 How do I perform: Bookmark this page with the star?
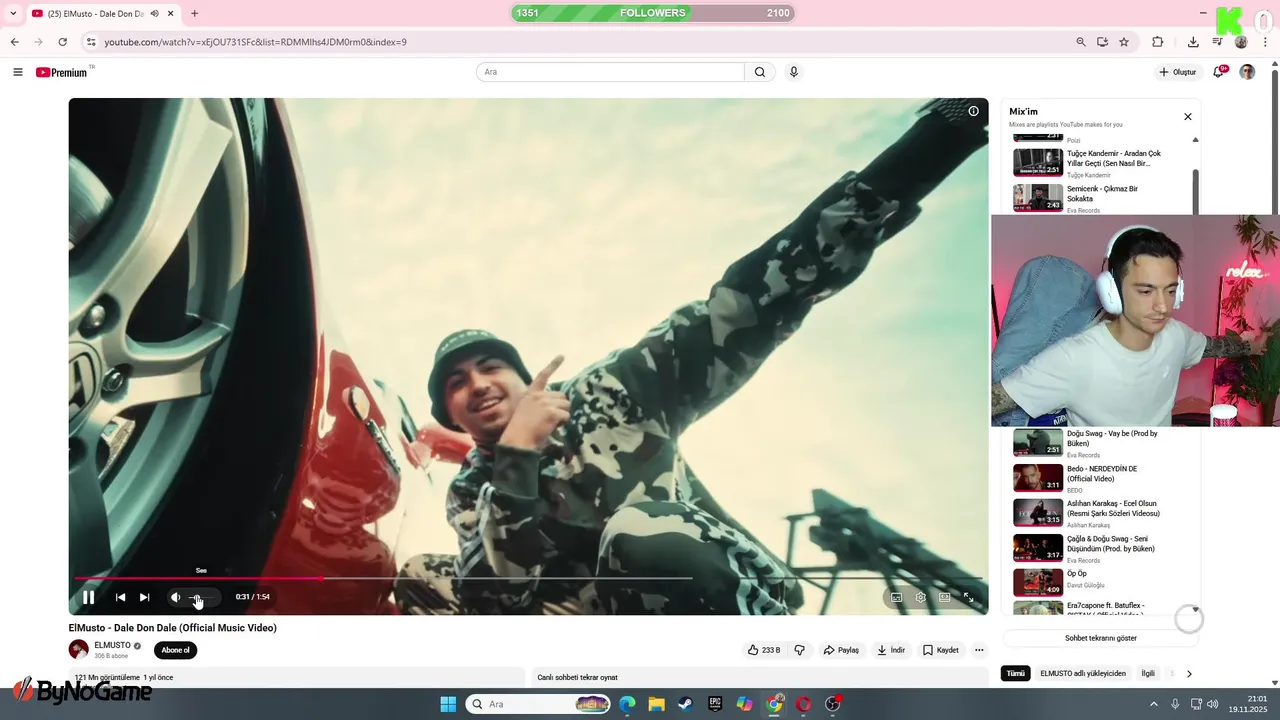point(1124,42)
